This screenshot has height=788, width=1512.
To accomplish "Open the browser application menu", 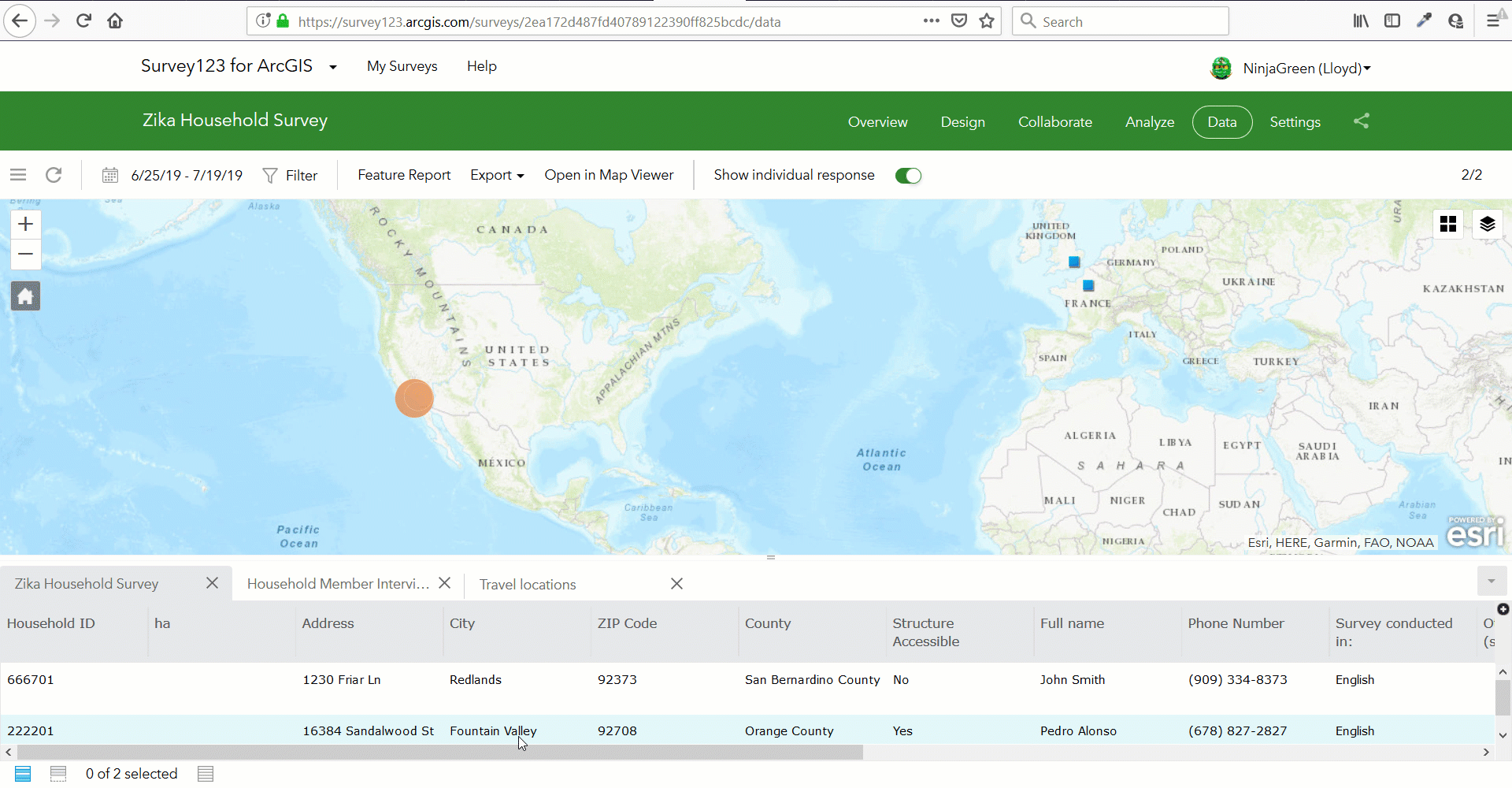I will [1492, 21].
